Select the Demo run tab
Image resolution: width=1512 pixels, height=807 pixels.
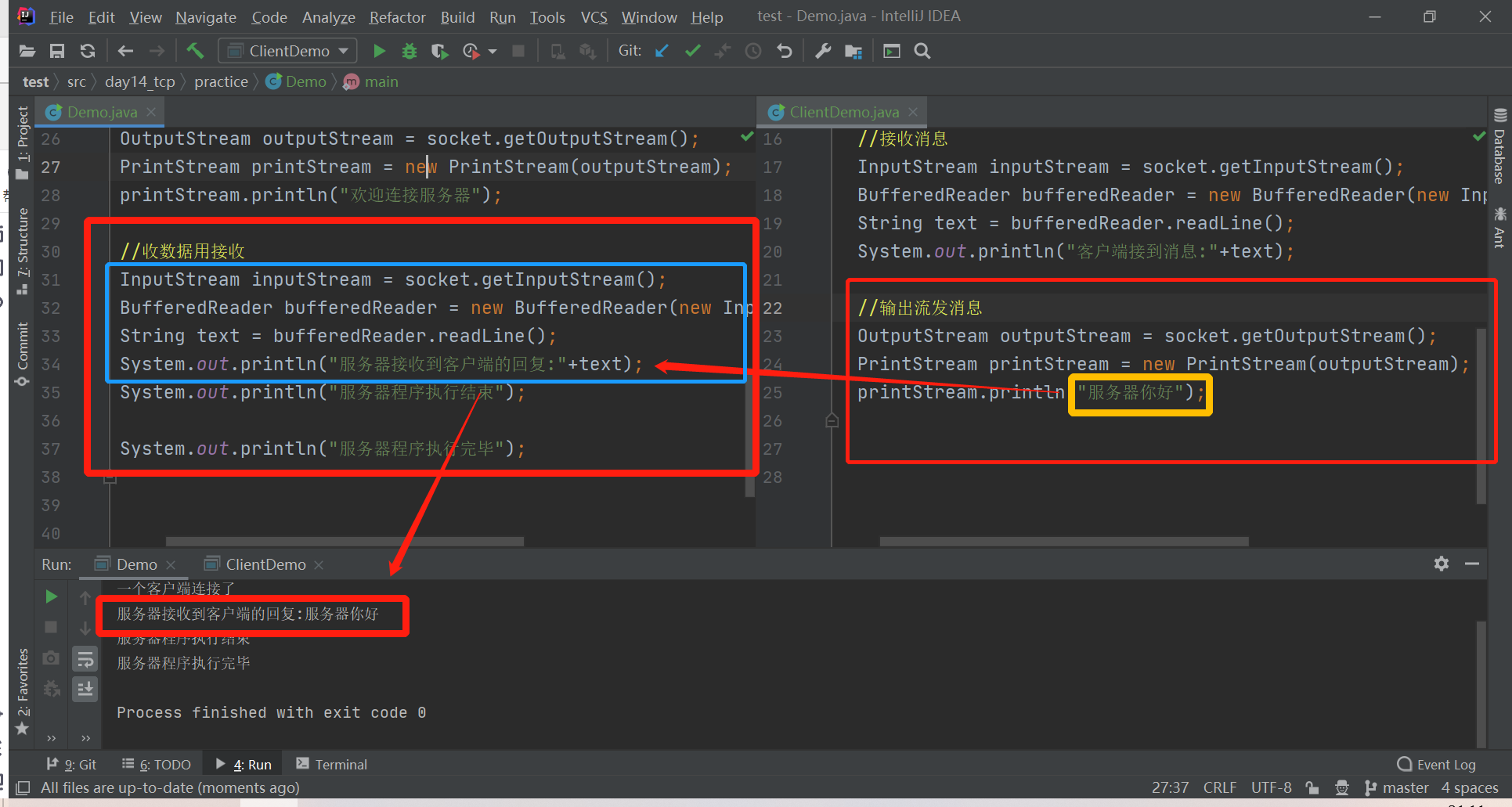[136, 564]
